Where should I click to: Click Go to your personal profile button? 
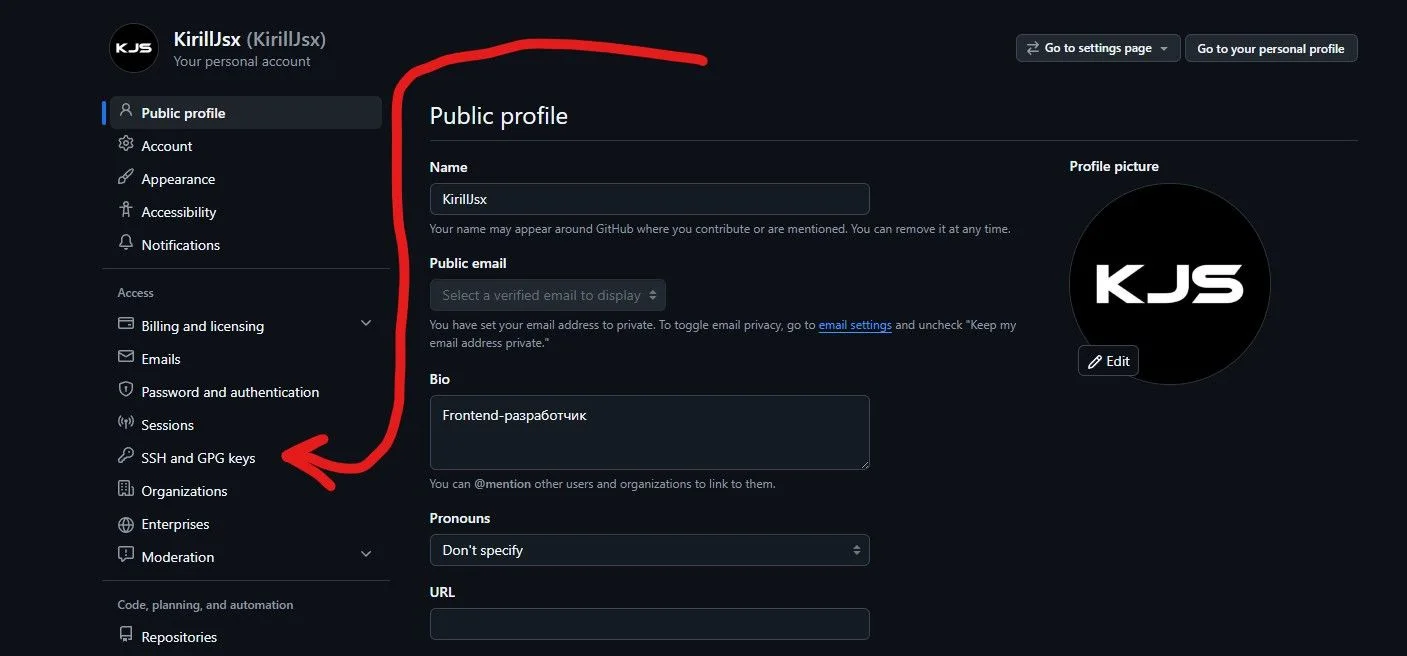pos(1270,48)
